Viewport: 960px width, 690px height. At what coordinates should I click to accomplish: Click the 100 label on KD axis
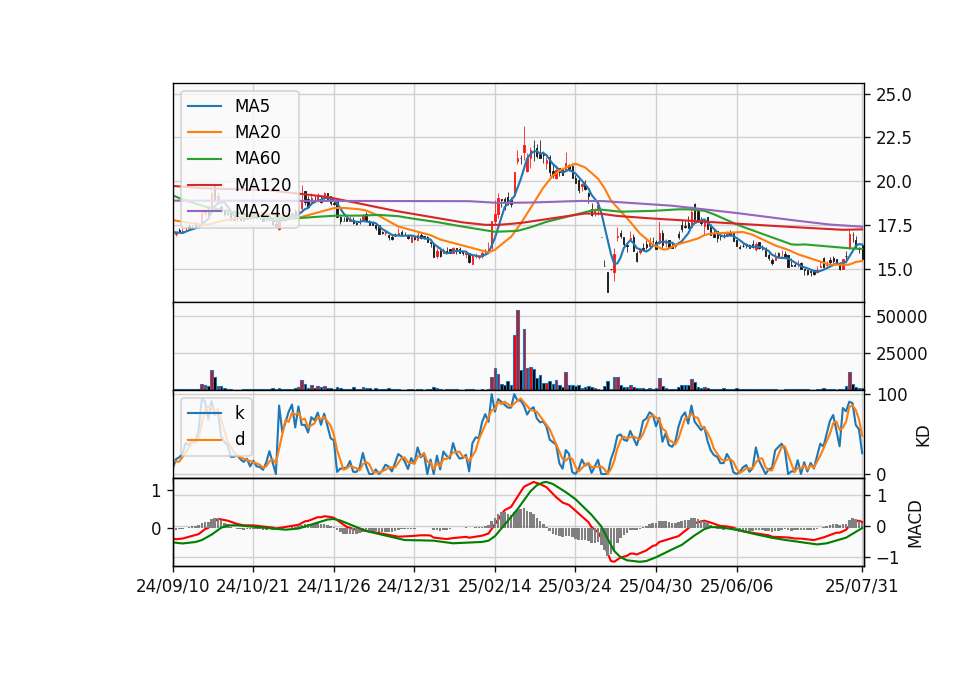click(892, 396)
